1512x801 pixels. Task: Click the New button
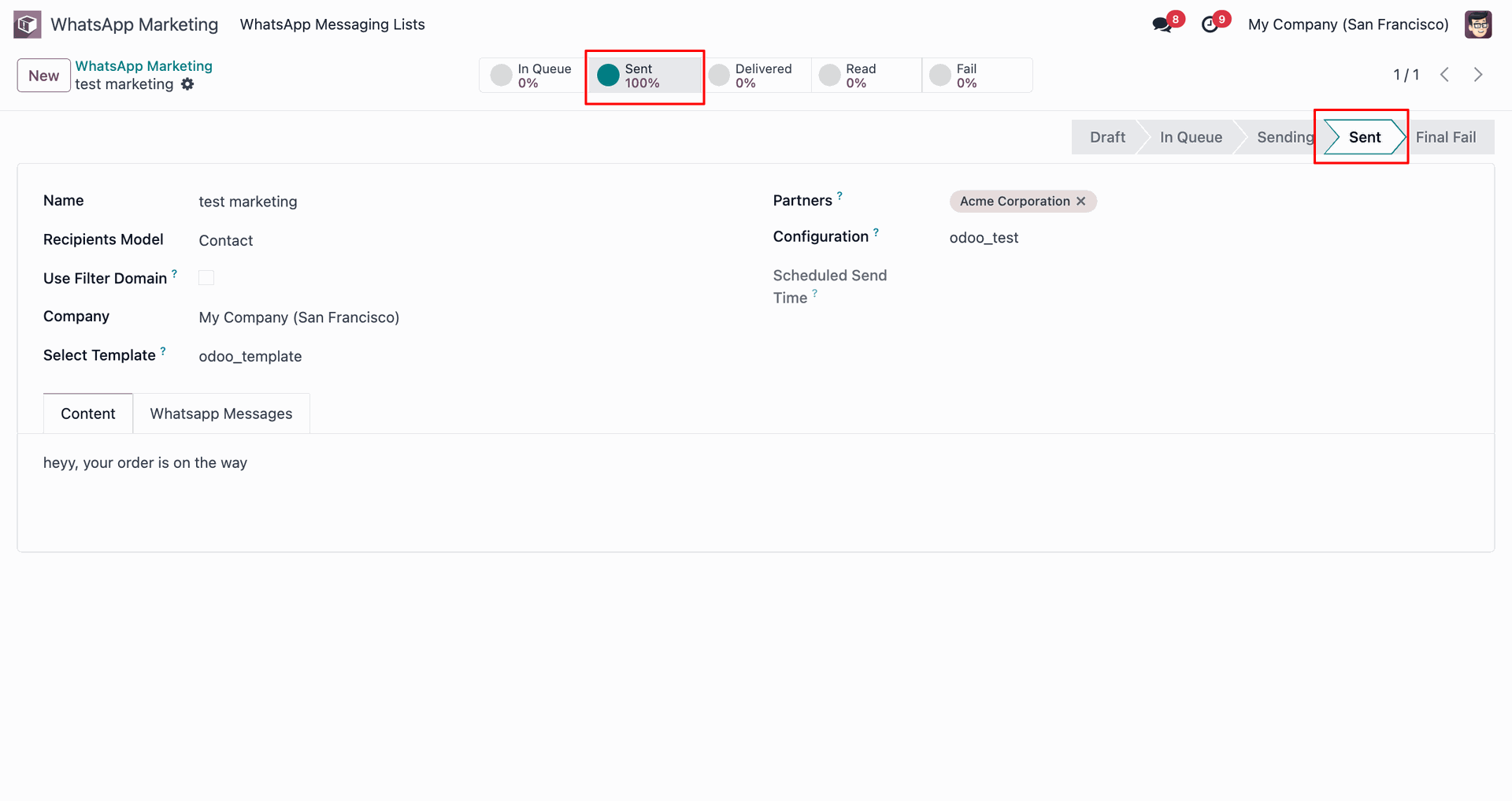tap(44, 76)
